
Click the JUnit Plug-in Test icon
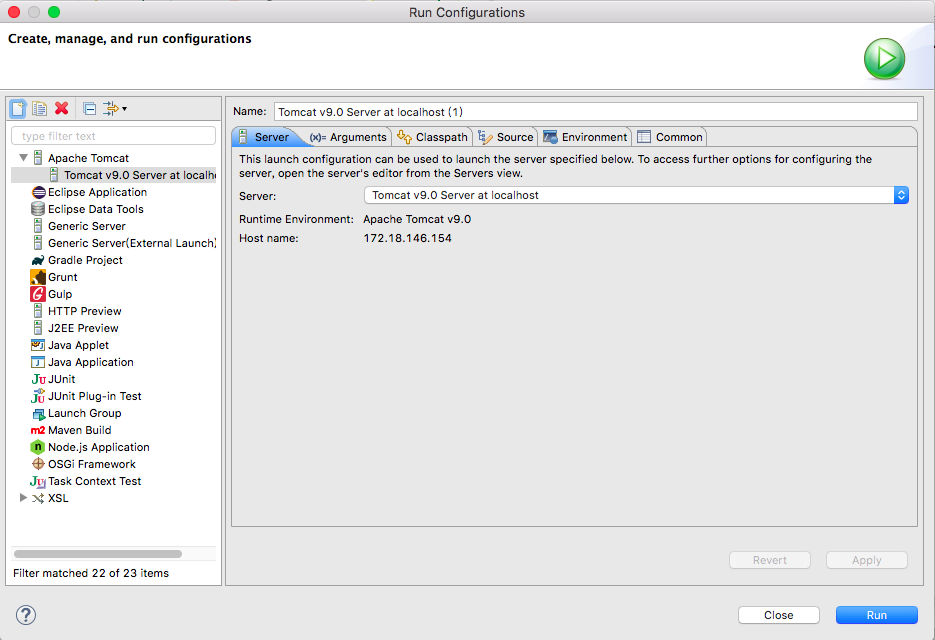[x=38, y=396]
